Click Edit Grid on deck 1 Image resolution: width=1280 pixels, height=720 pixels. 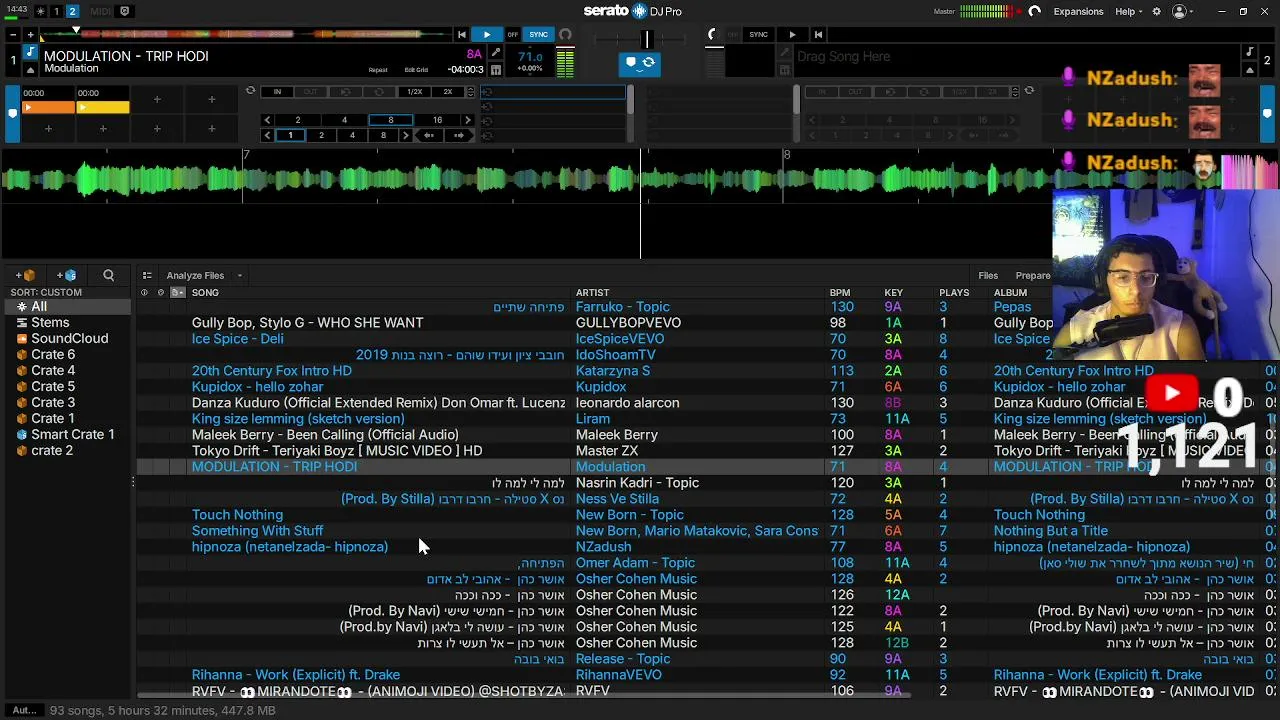coord(416,70)
